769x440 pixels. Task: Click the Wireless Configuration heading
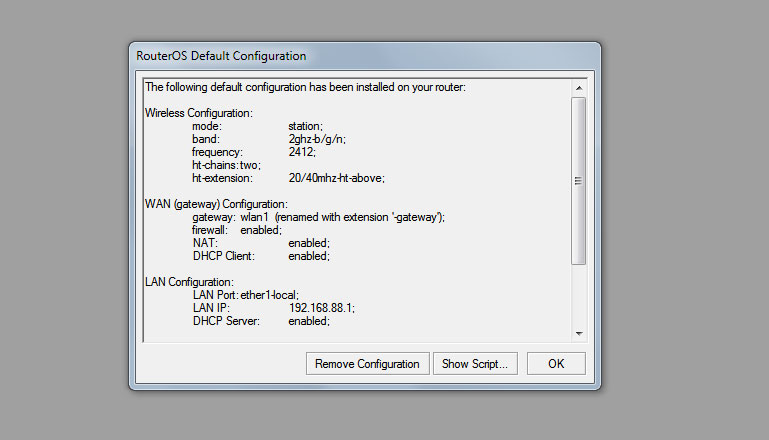(x=198, y=113)
